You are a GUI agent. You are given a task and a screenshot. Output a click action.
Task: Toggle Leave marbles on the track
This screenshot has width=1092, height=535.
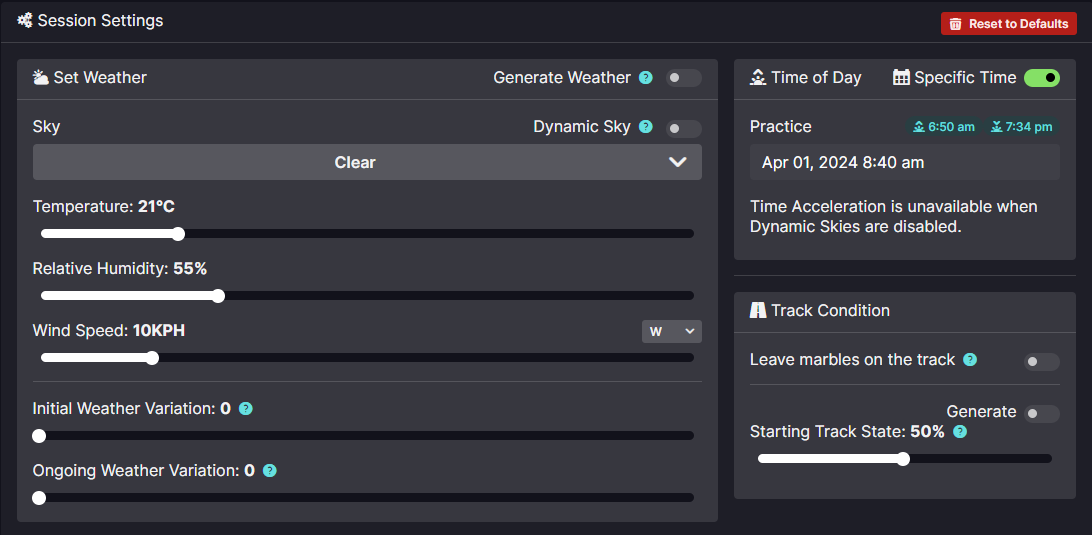(x=1042, y=362)
